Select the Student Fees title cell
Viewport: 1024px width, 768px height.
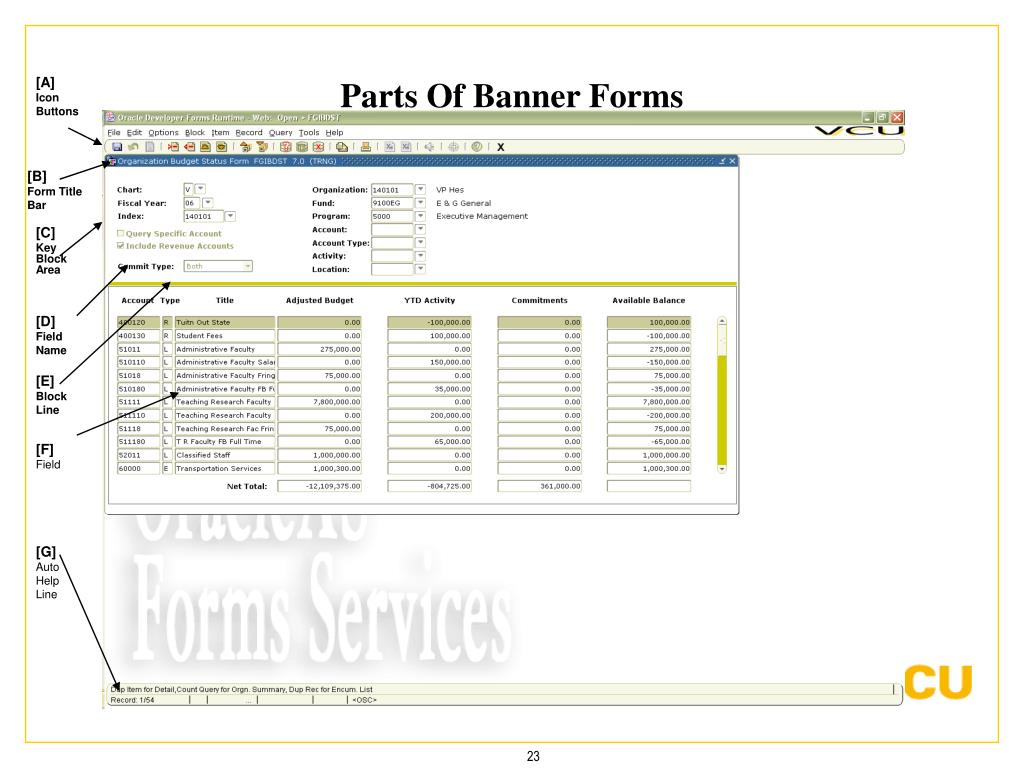pos(225,336)
